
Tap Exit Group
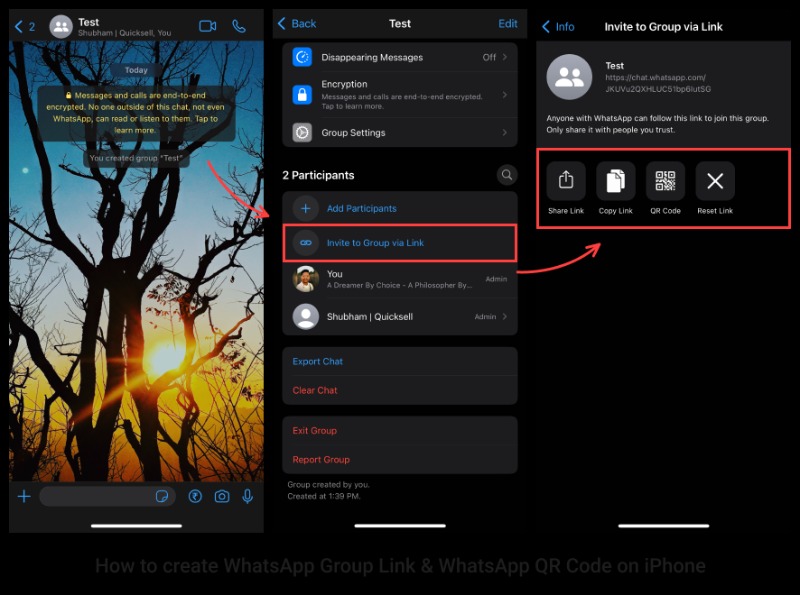click(314, 431)
